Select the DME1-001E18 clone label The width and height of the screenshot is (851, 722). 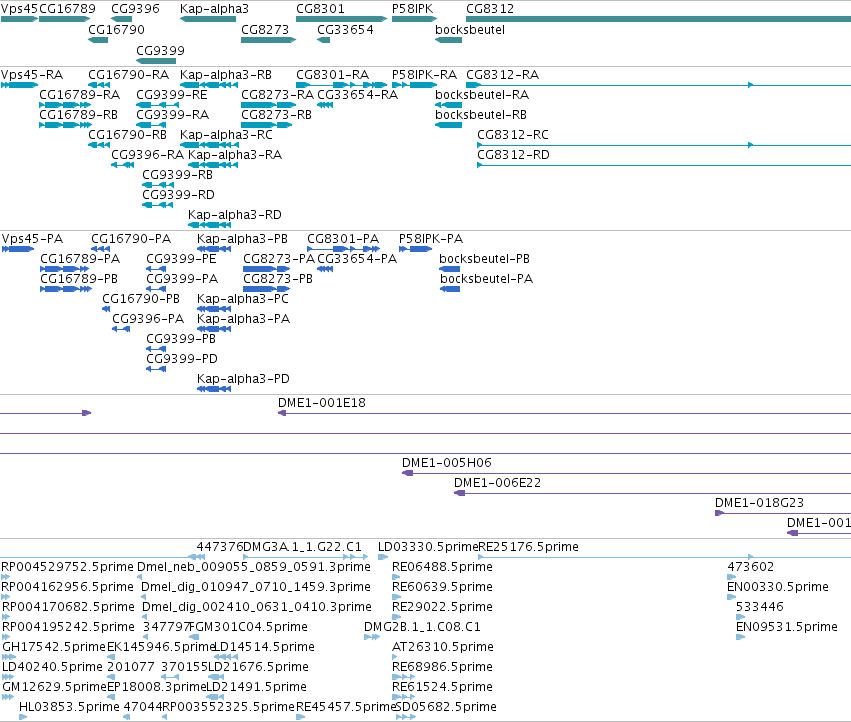[322, 403]
